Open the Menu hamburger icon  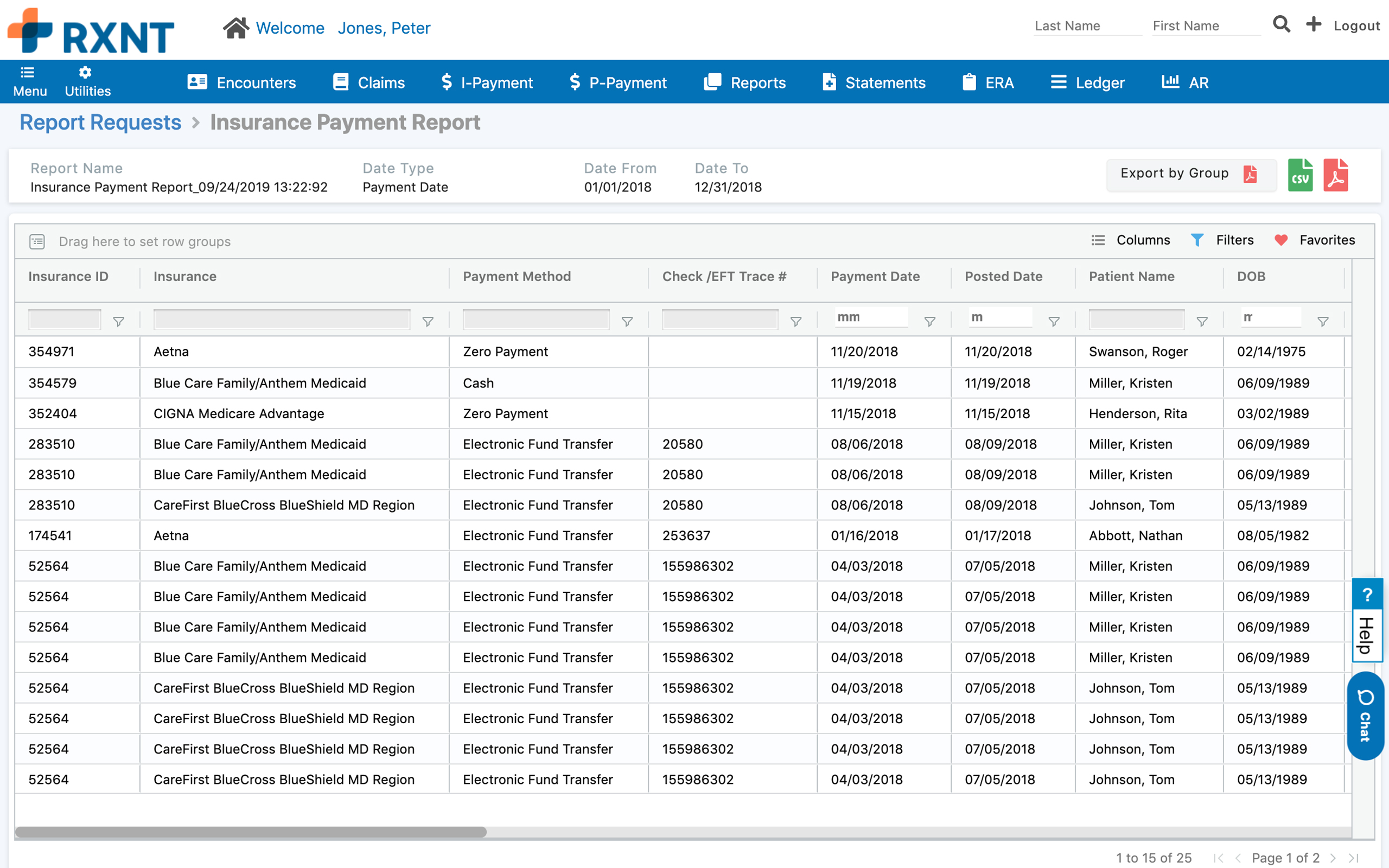click(x=28, y=73)
